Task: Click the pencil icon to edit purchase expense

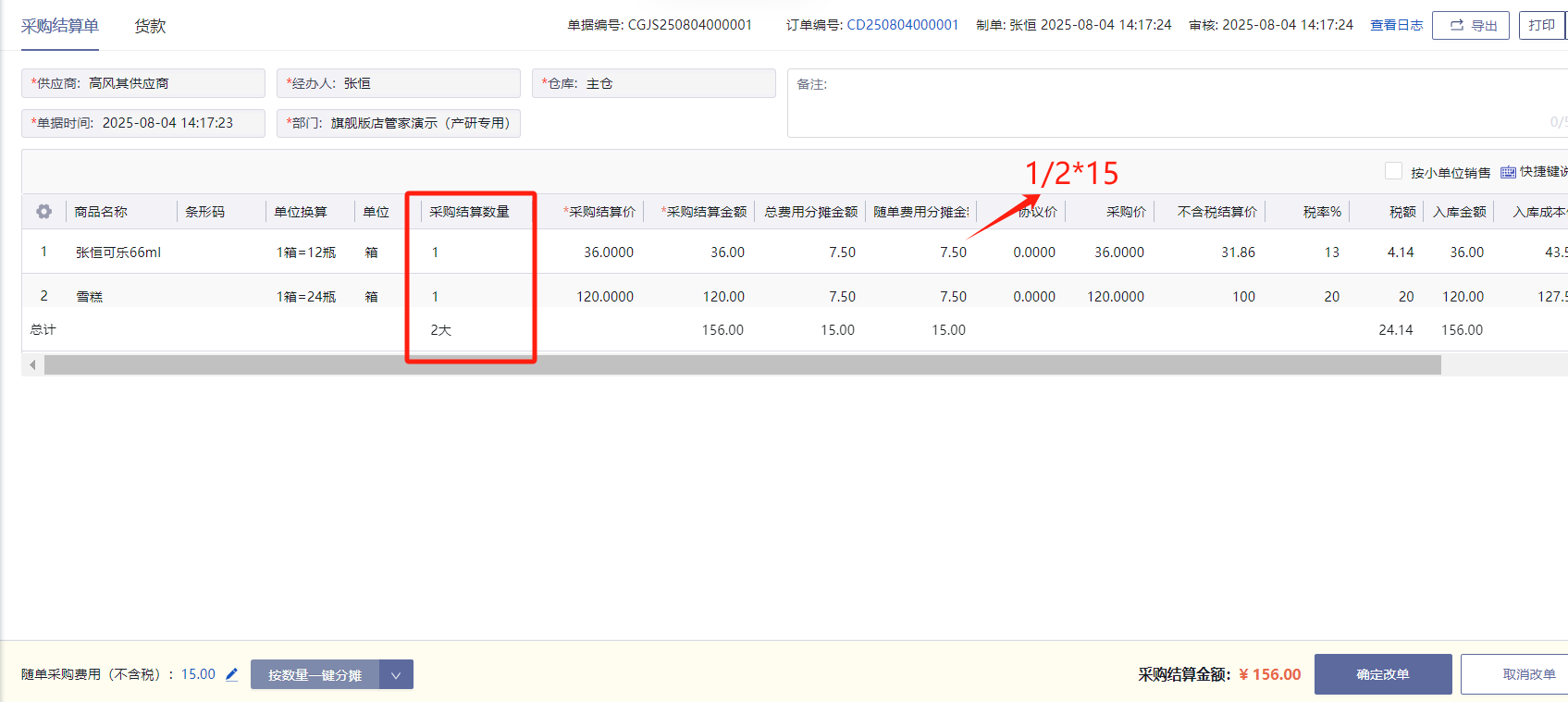Action: [x=231, y=674]
